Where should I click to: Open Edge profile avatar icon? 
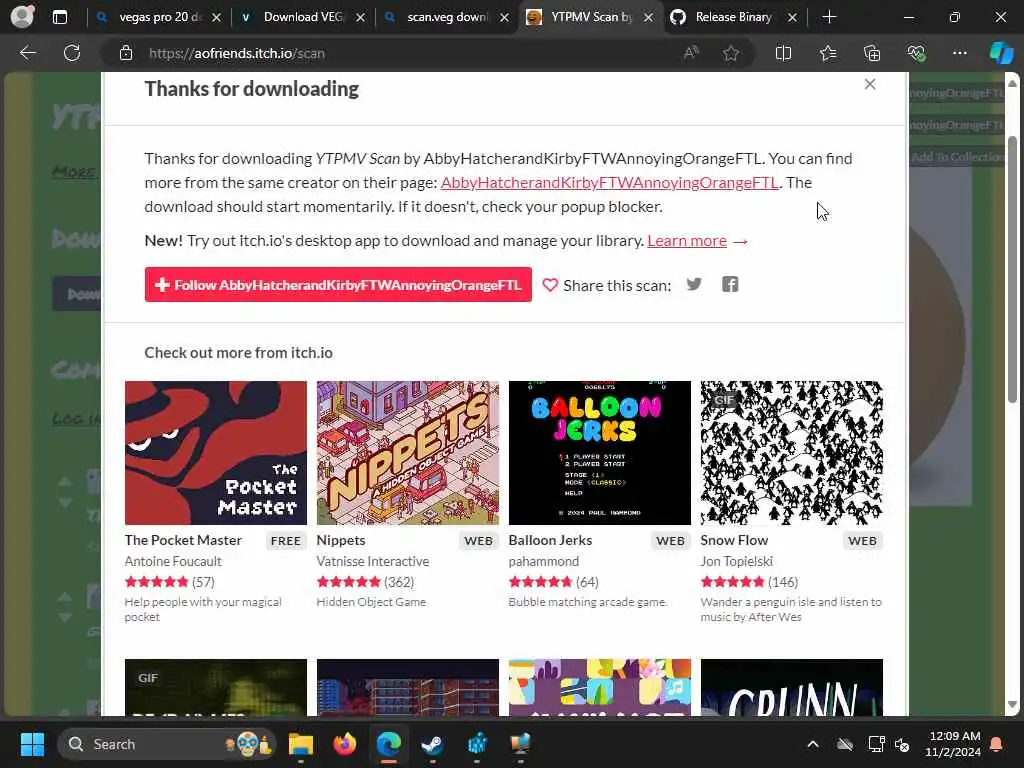point(22,16)
